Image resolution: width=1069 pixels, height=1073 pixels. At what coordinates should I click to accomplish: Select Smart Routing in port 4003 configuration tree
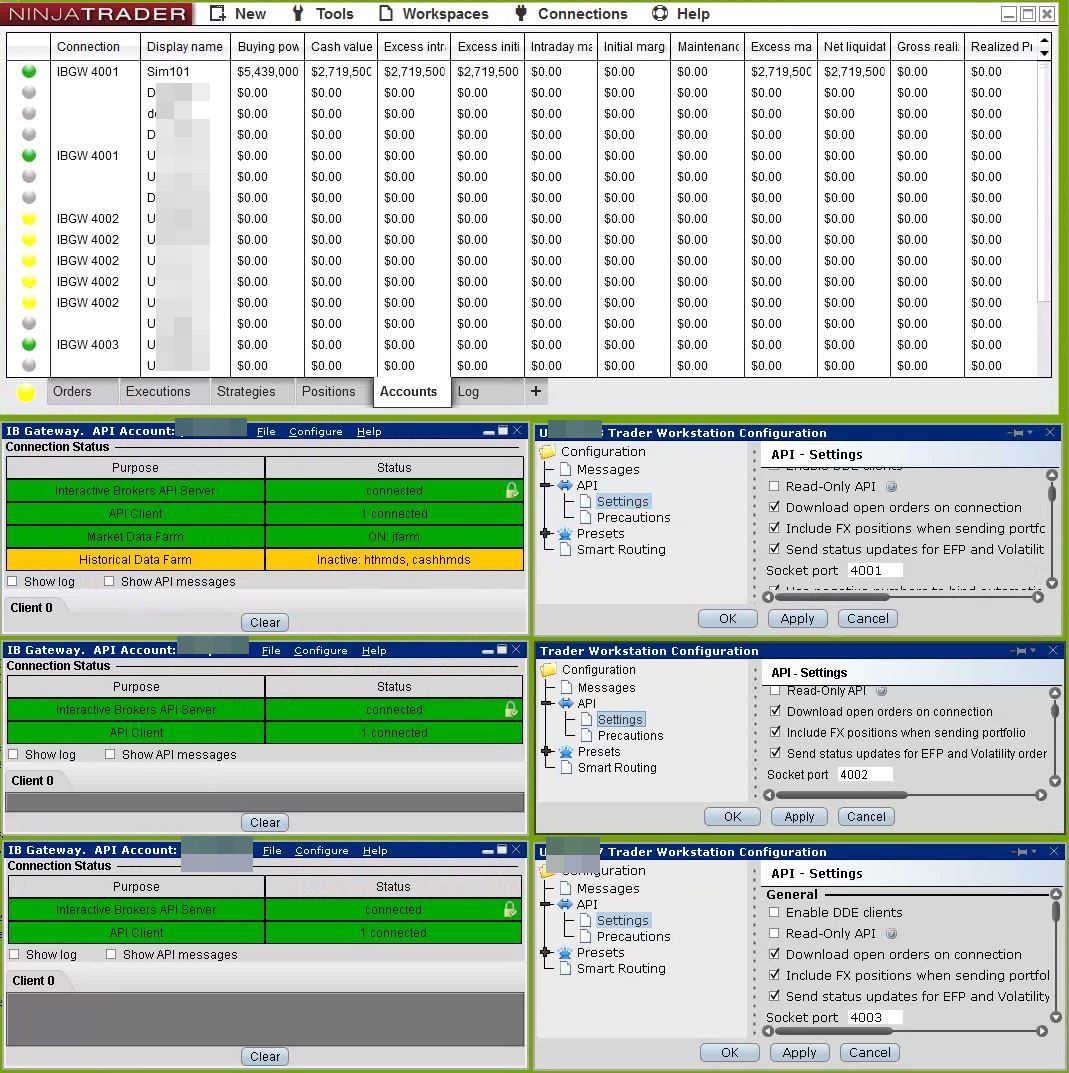tap(621, 968)
